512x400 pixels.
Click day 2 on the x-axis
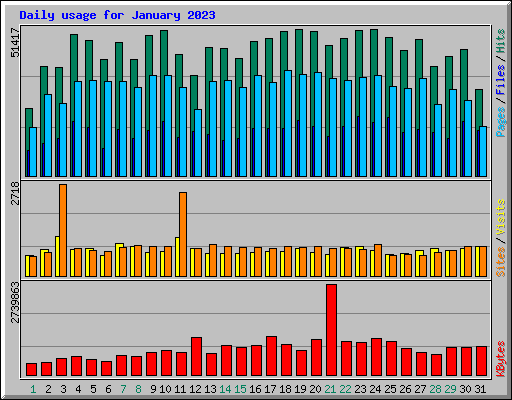48,389
